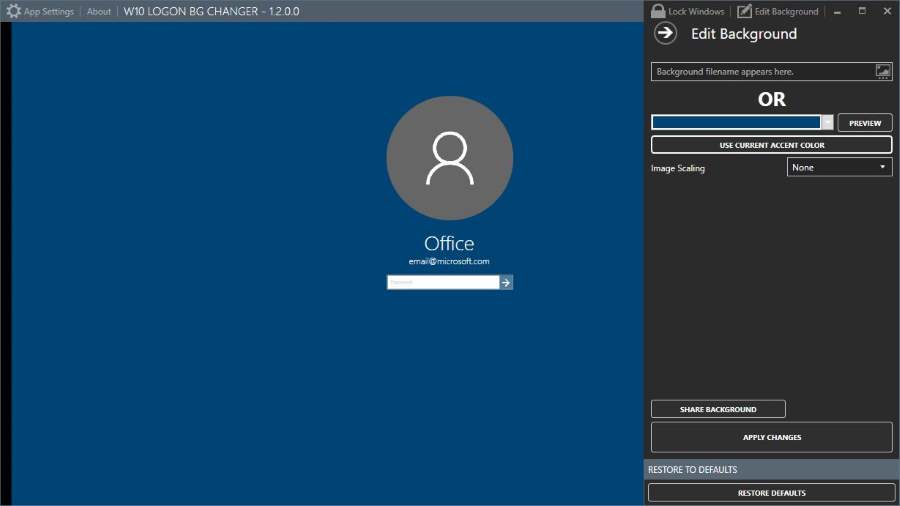Open the About menu item
Viewport: 900px width, 506px height.
click(99, 11)
